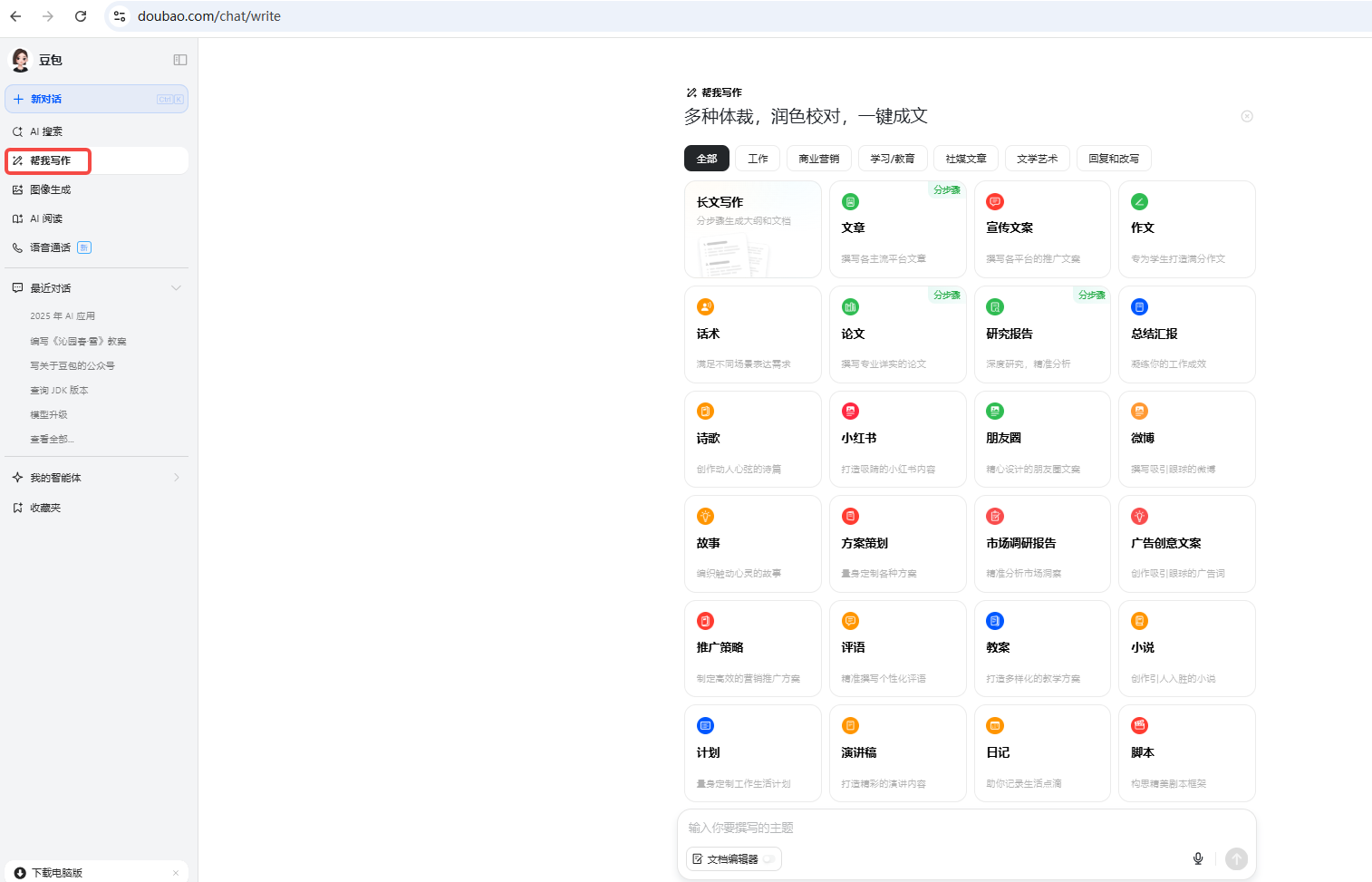Open the 编写《沁园春·雪》教案 conversation
The image size is (1372, 882).
pyautogui.click(x=78, y=342)
